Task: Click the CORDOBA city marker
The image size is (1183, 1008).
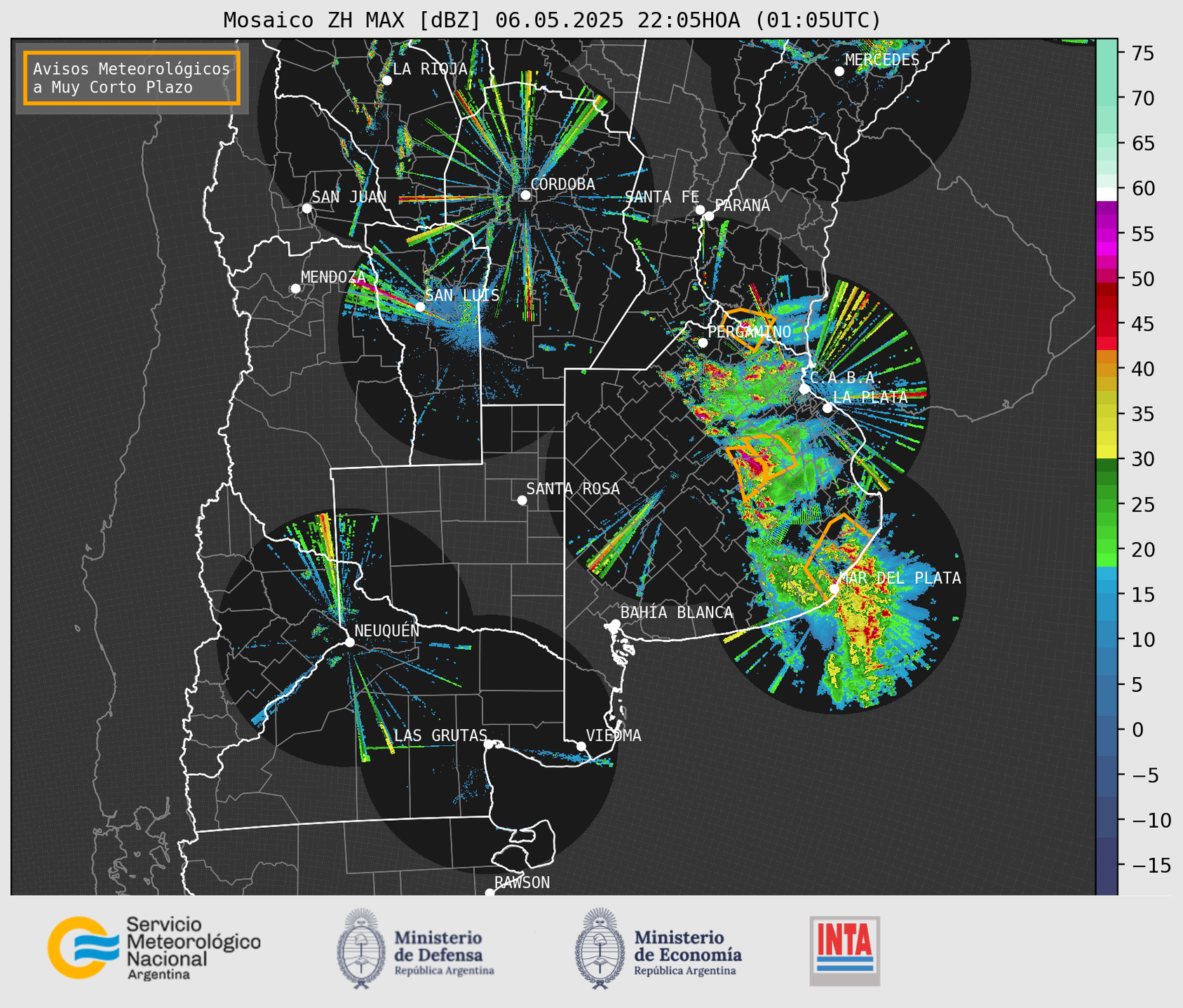Action: [x=525, y=195]
